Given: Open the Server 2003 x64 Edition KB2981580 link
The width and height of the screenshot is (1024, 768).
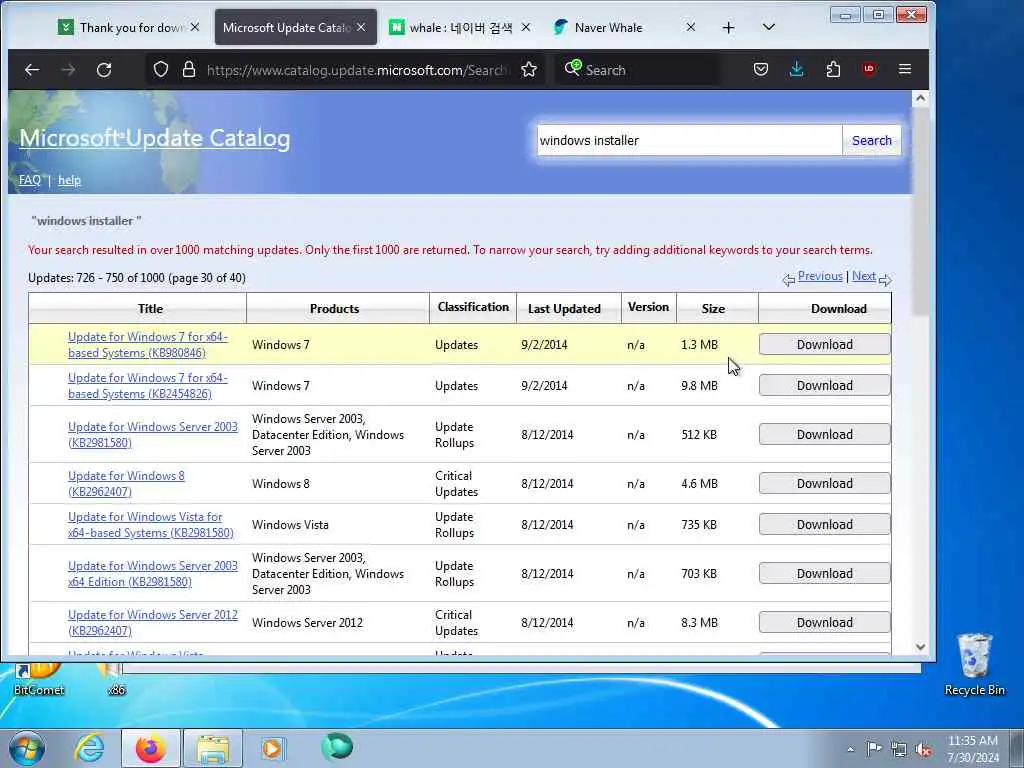Looking at the screenshot, I should 153,574.
